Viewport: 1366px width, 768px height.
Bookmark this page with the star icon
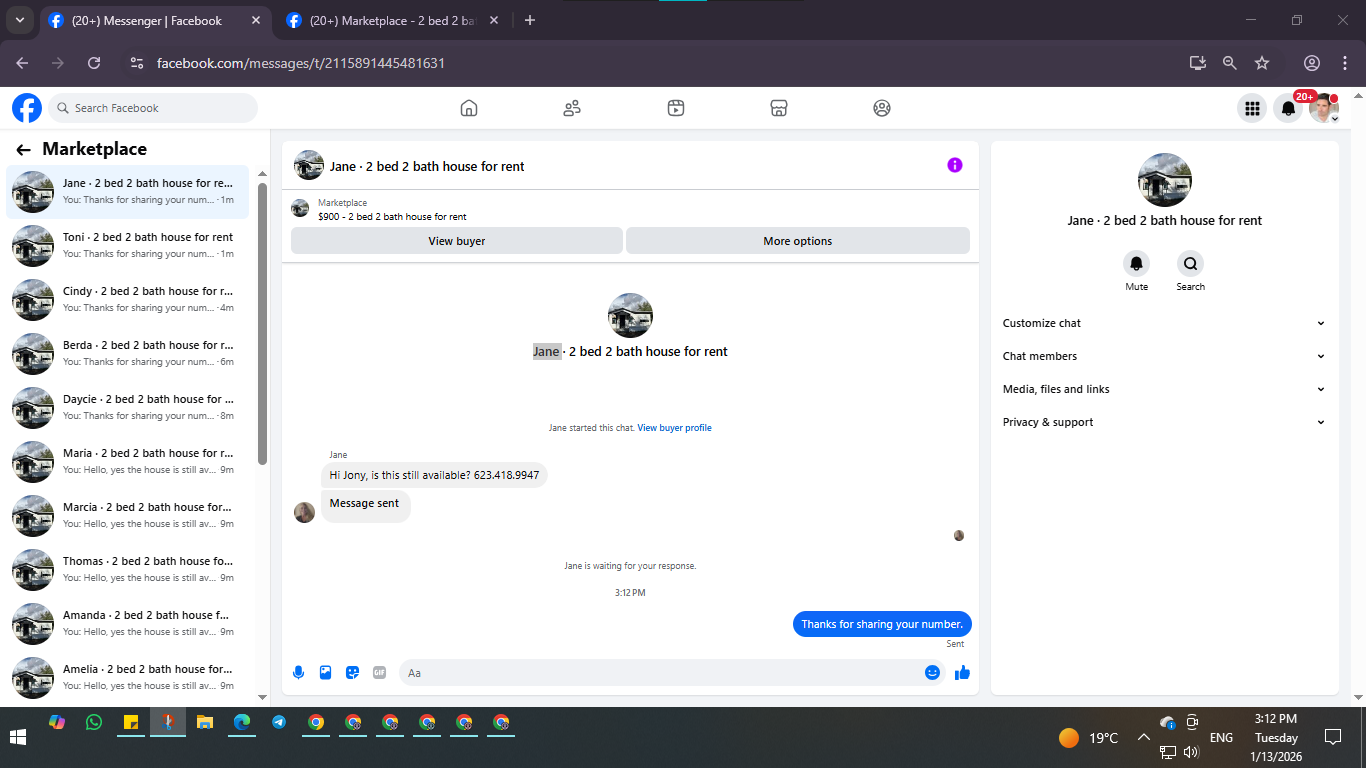click(x=1262, y=63)
